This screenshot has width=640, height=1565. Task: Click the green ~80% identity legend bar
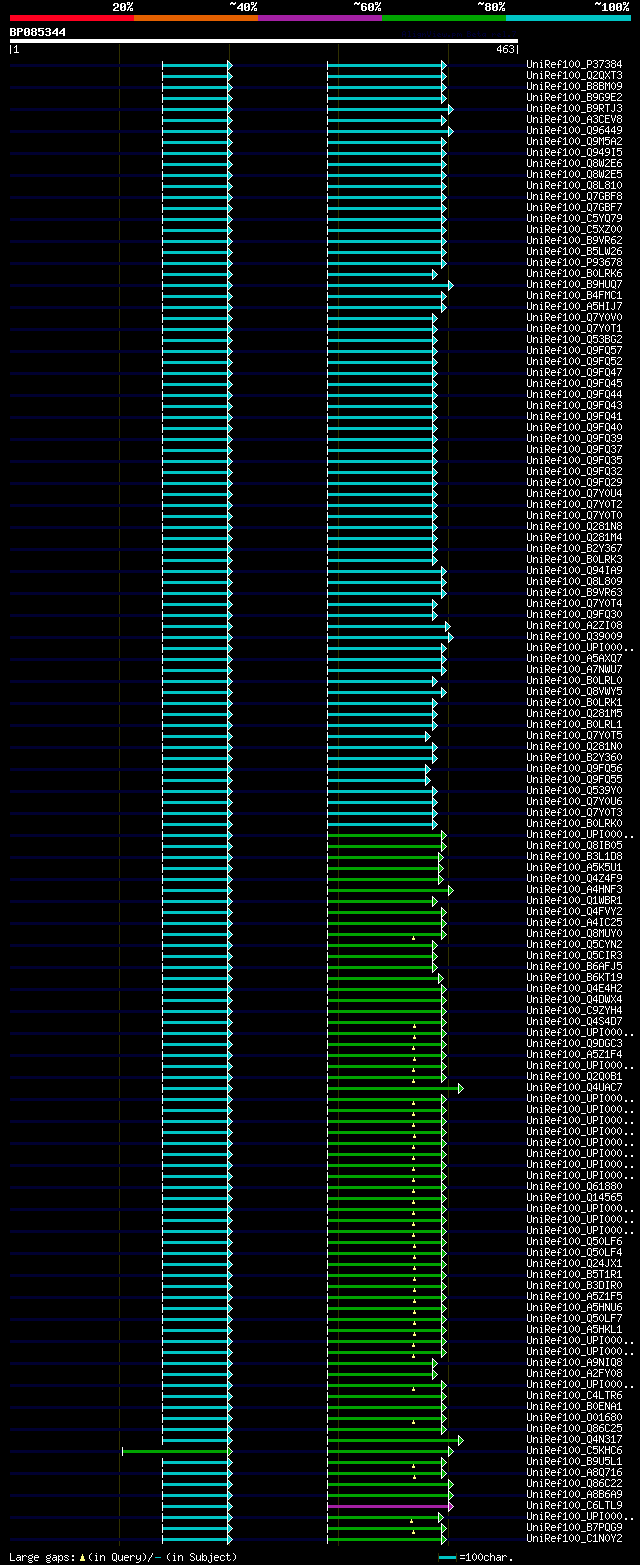click(444, 18)
